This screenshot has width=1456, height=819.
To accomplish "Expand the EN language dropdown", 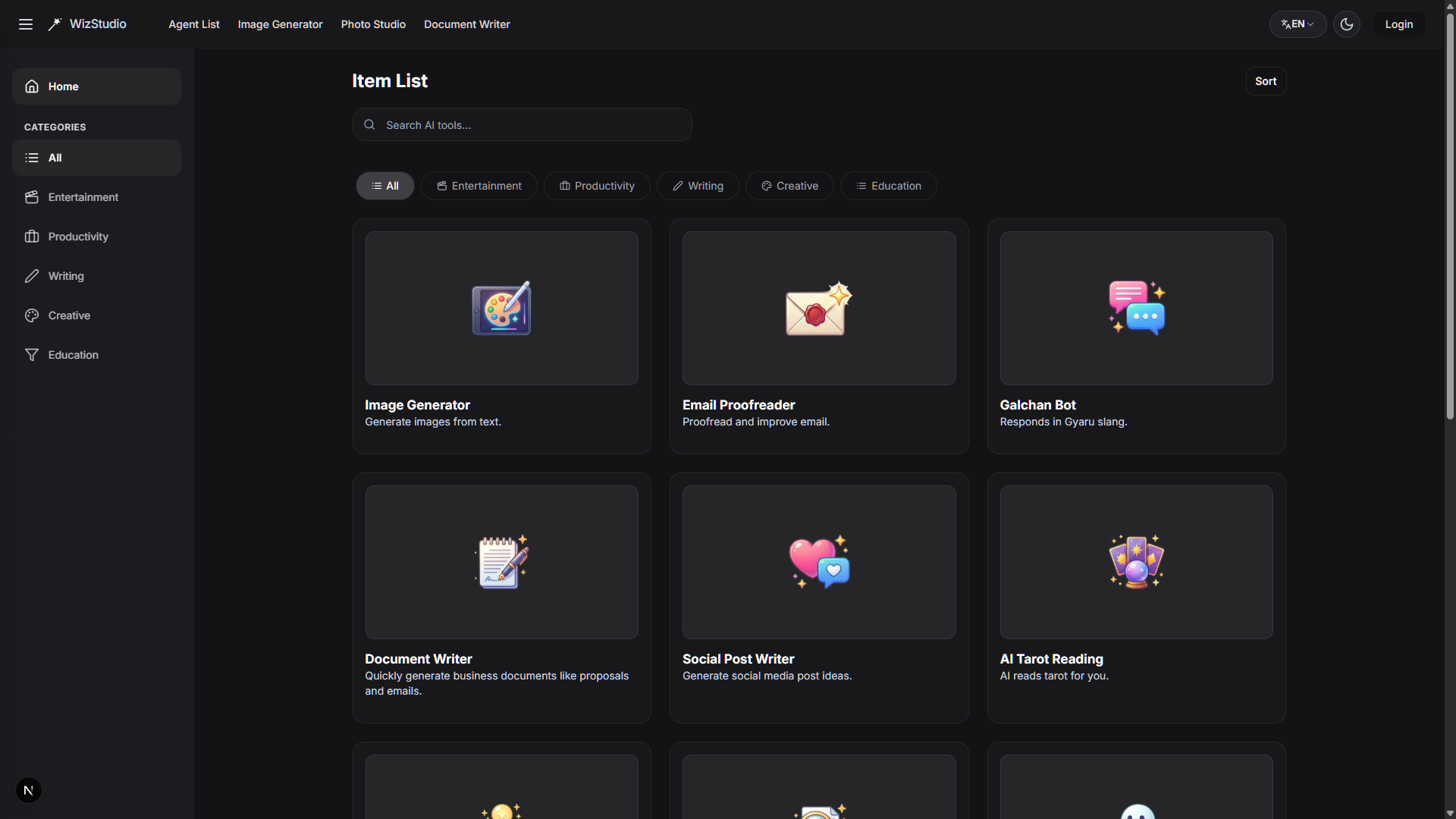I will click(1298, 24).
